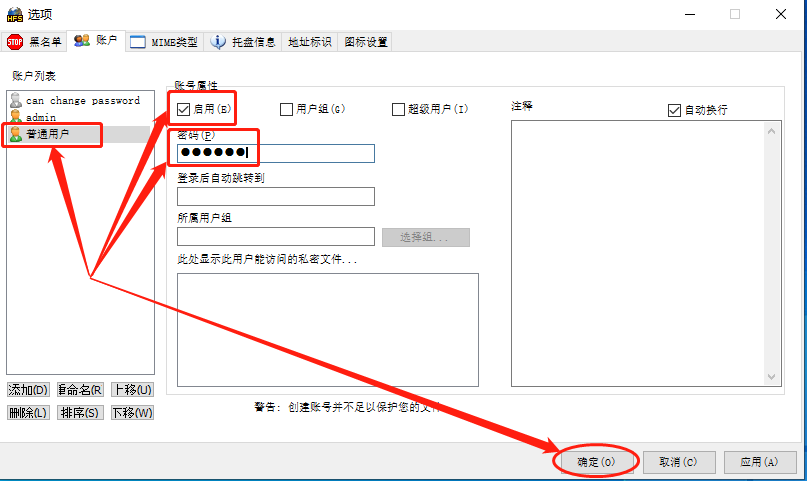Select 'can change password' account
The height and width of the screenshot is (481, 807).
click(x=80, y=100)
